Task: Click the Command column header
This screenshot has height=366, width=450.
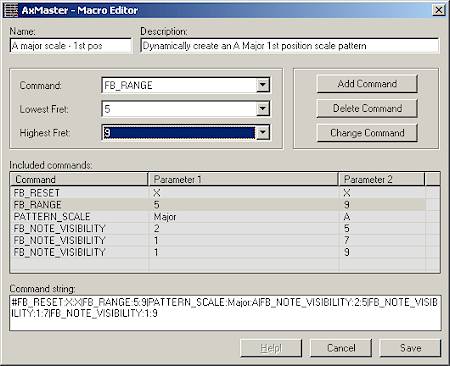Action: click(79, 179)
